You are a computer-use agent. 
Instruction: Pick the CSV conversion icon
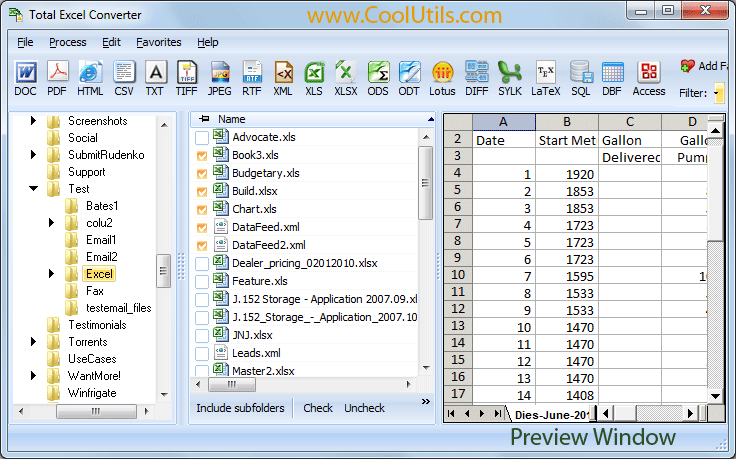point(124,78)
